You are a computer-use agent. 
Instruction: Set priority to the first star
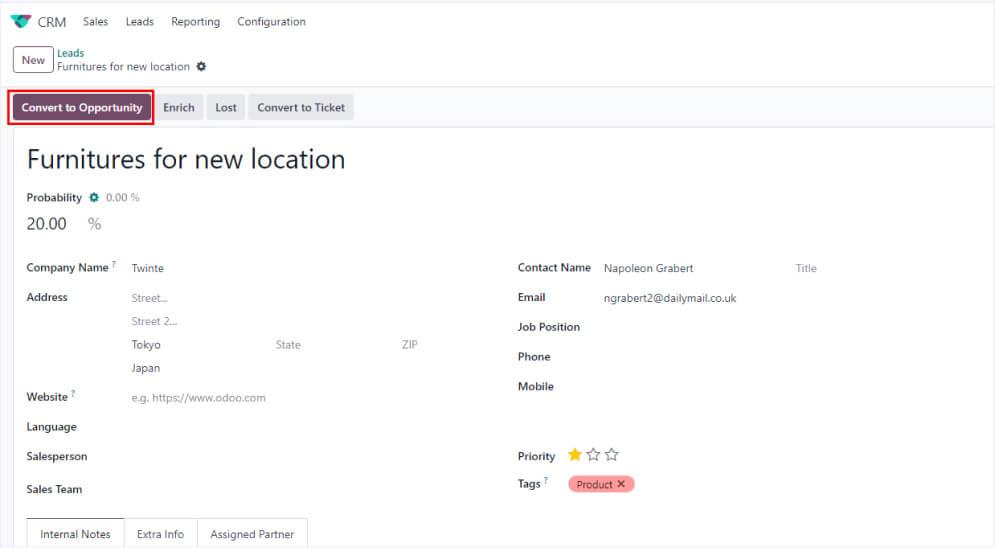(575, 455)
